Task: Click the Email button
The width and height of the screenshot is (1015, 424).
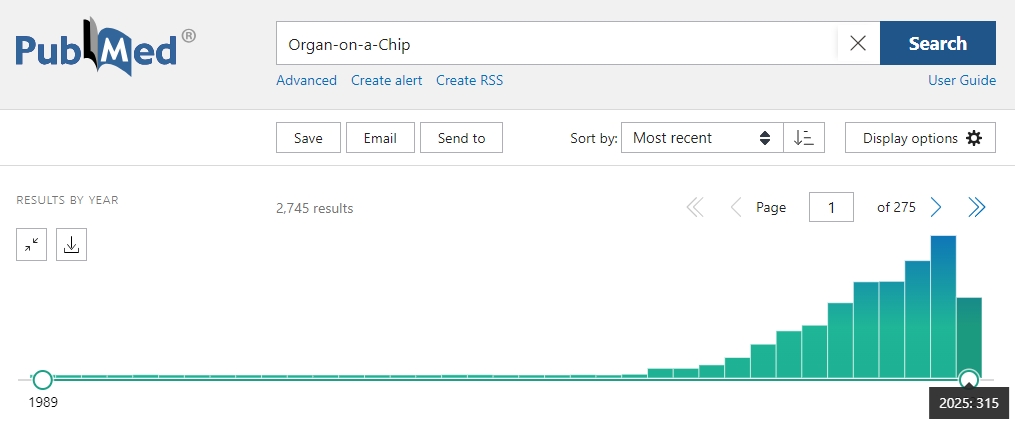Action: pos(380,138)
